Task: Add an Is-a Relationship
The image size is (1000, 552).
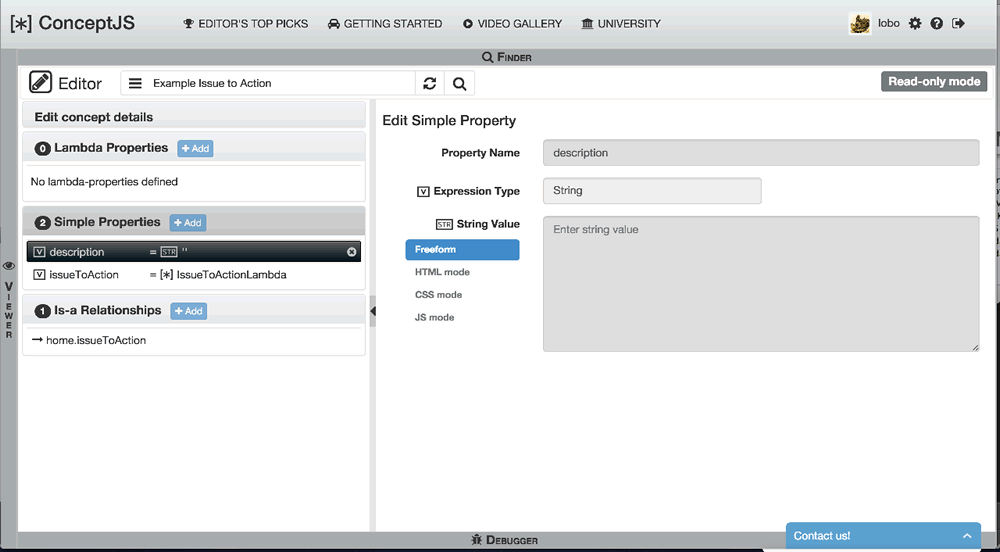Action: 189,311
